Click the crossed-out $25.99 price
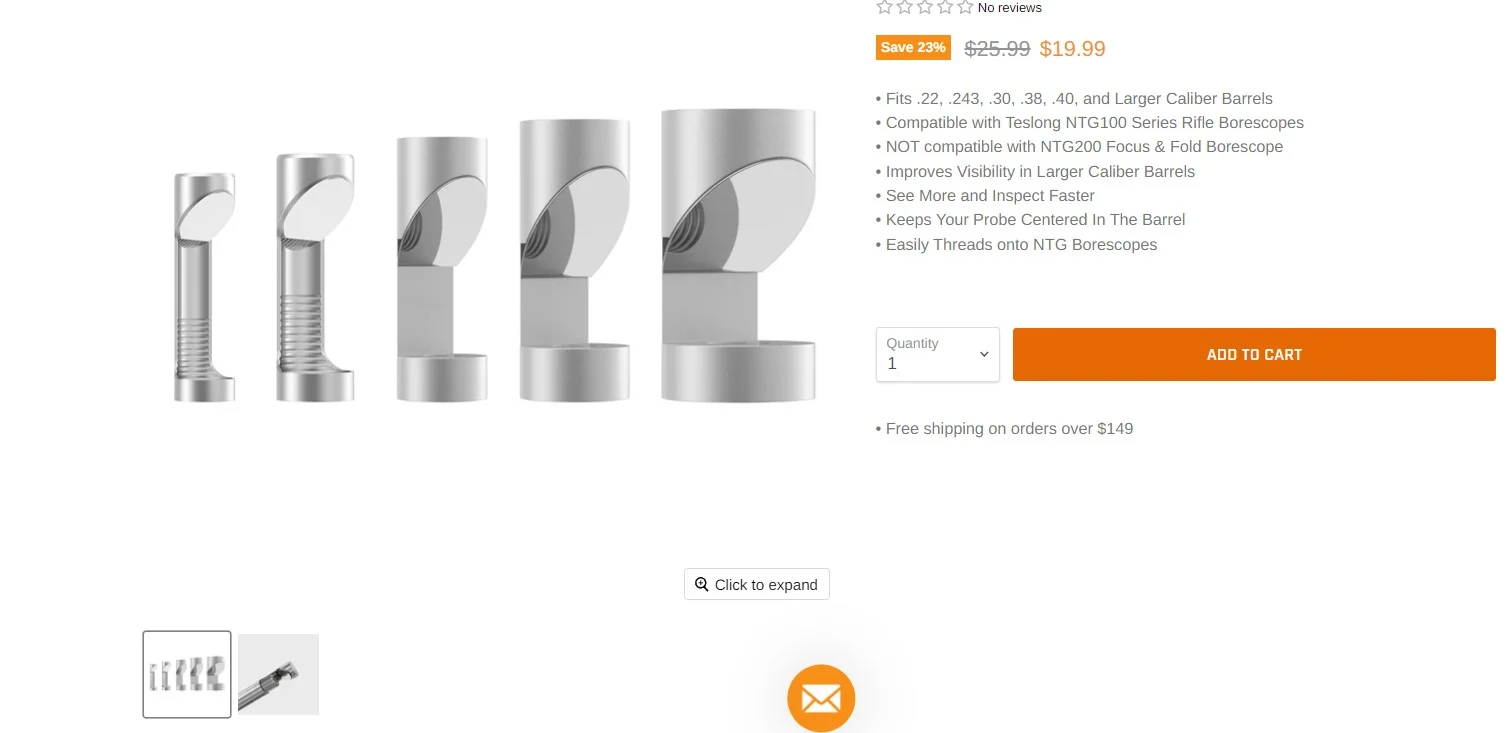Screen dimensions: 1512x733 [997, 49]
